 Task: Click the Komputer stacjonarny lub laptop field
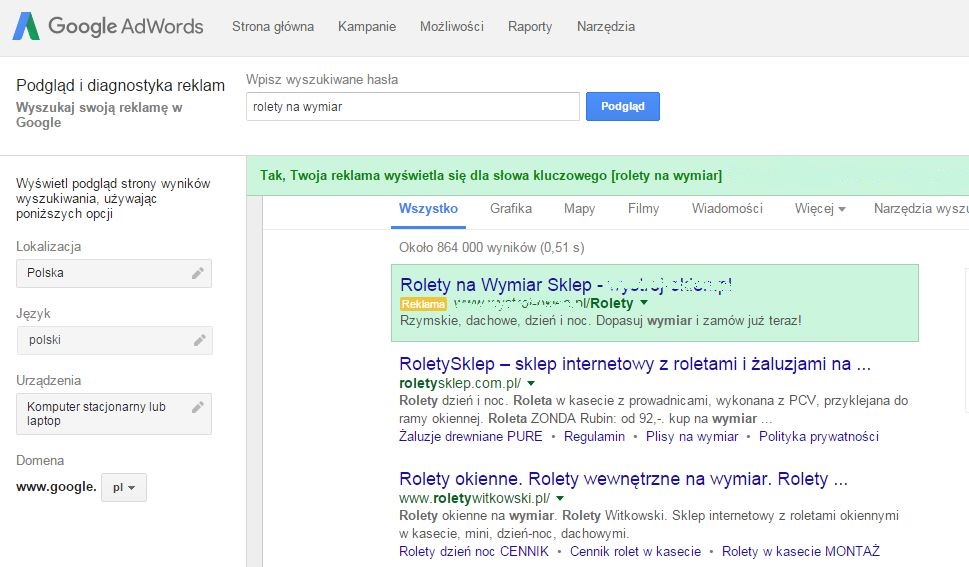coord(114,414)
